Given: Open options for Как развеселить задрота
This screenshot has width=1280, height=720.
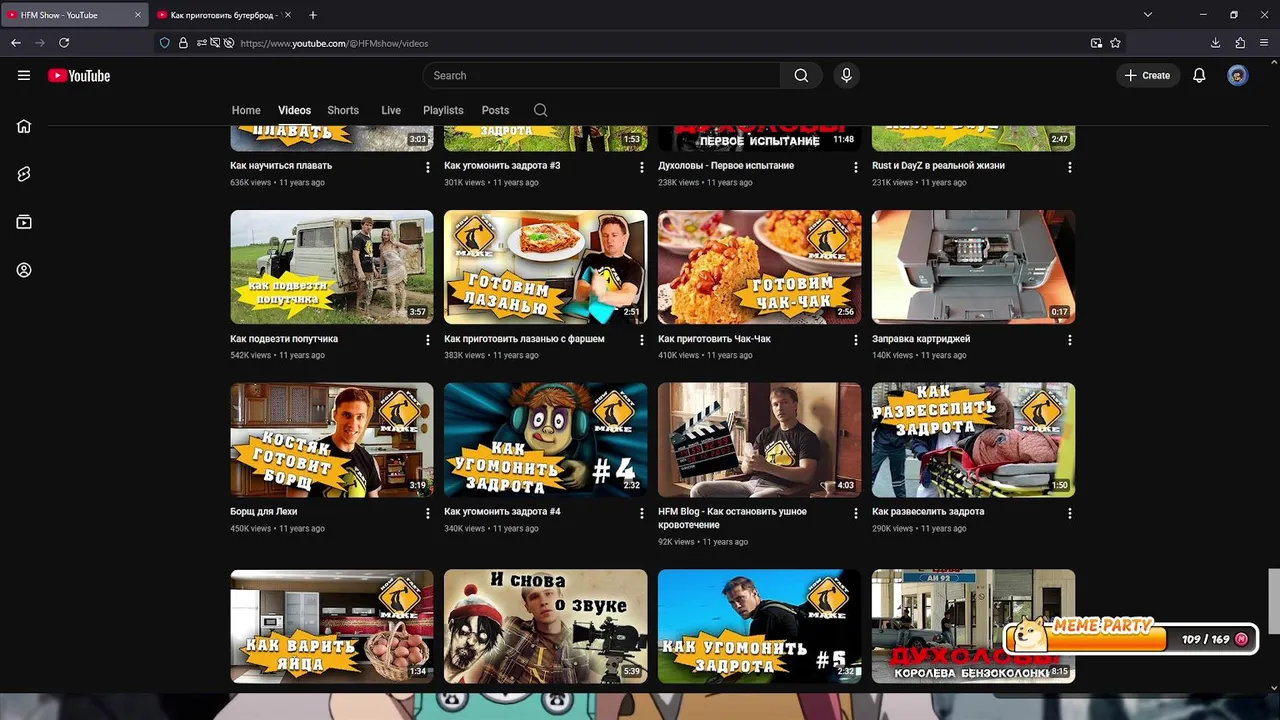Looking at the screenshot, I should pyautogui.click(x=1070, y=513).
